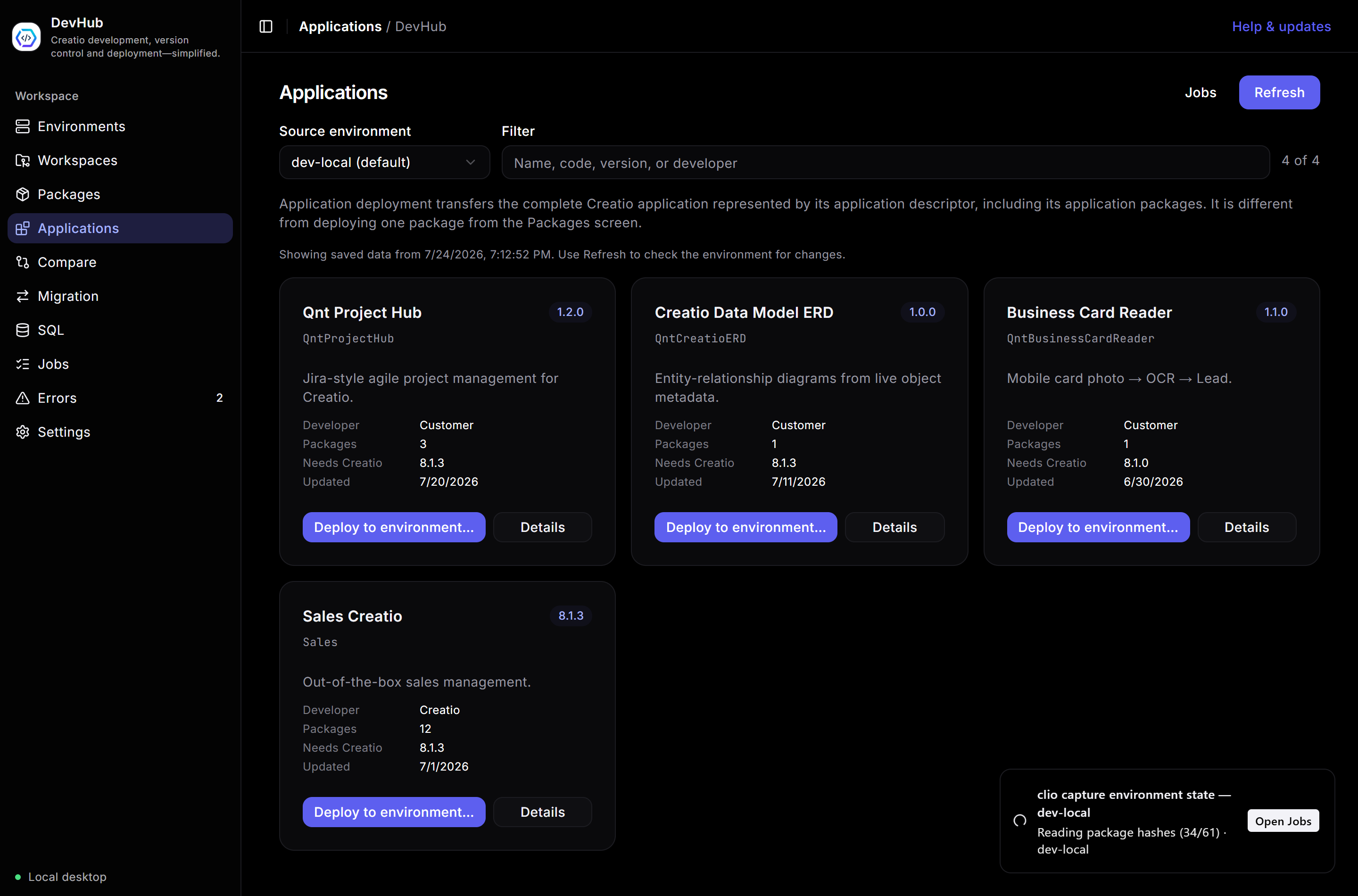Click the Jobs checklist icon

point(22,364)
